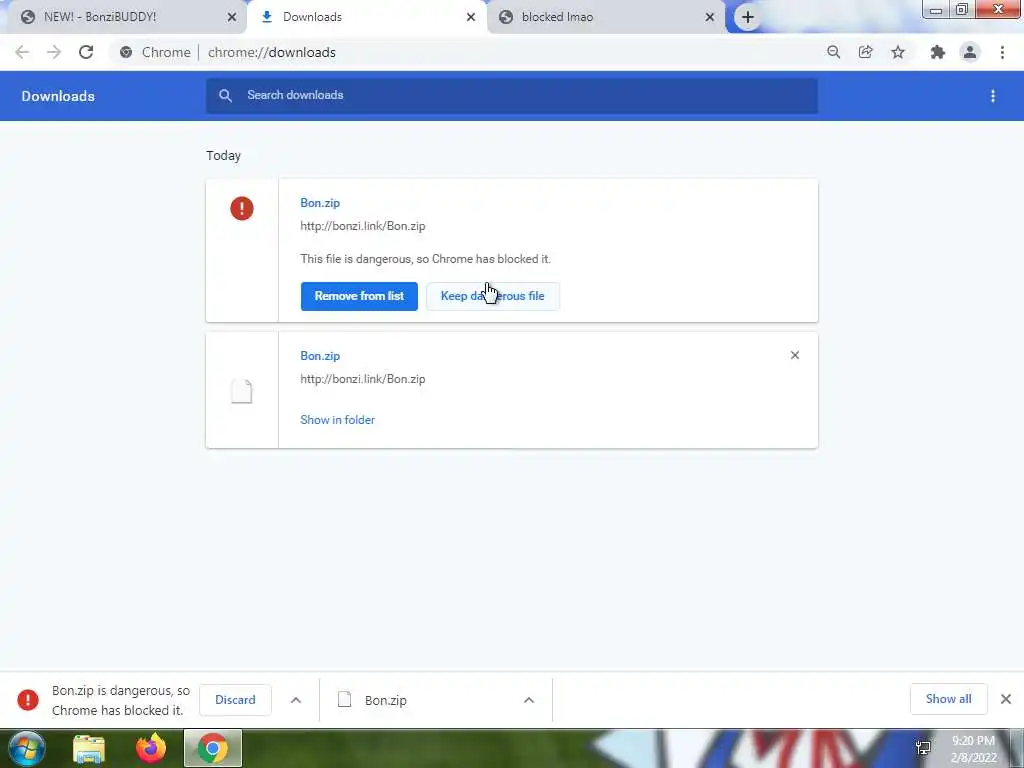
Task: Open the zoom magnifier icon in address bar
Action: [x=833, y=52]
